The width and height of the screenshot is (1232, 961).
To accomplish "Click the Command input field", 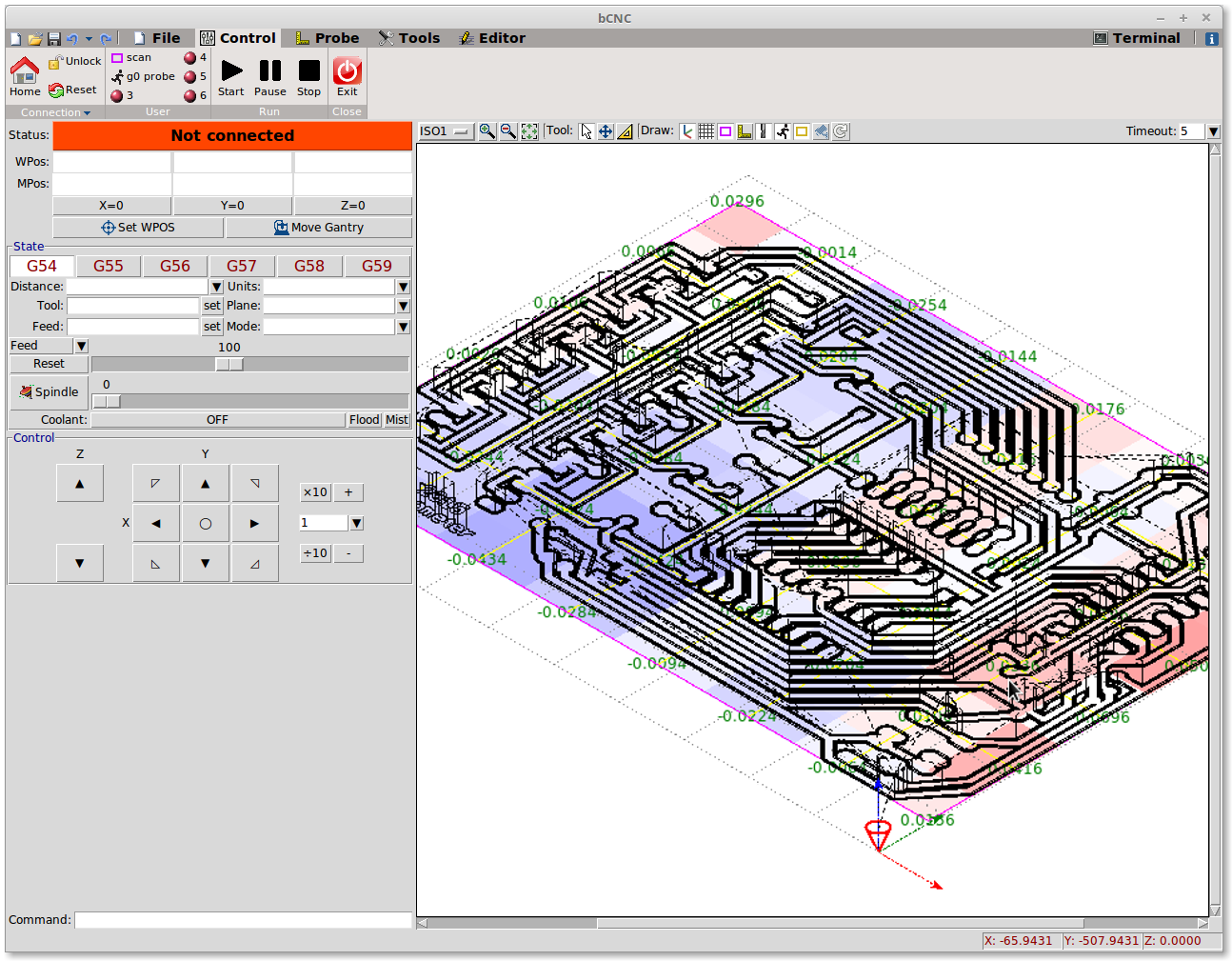I will tap(244, 920).
